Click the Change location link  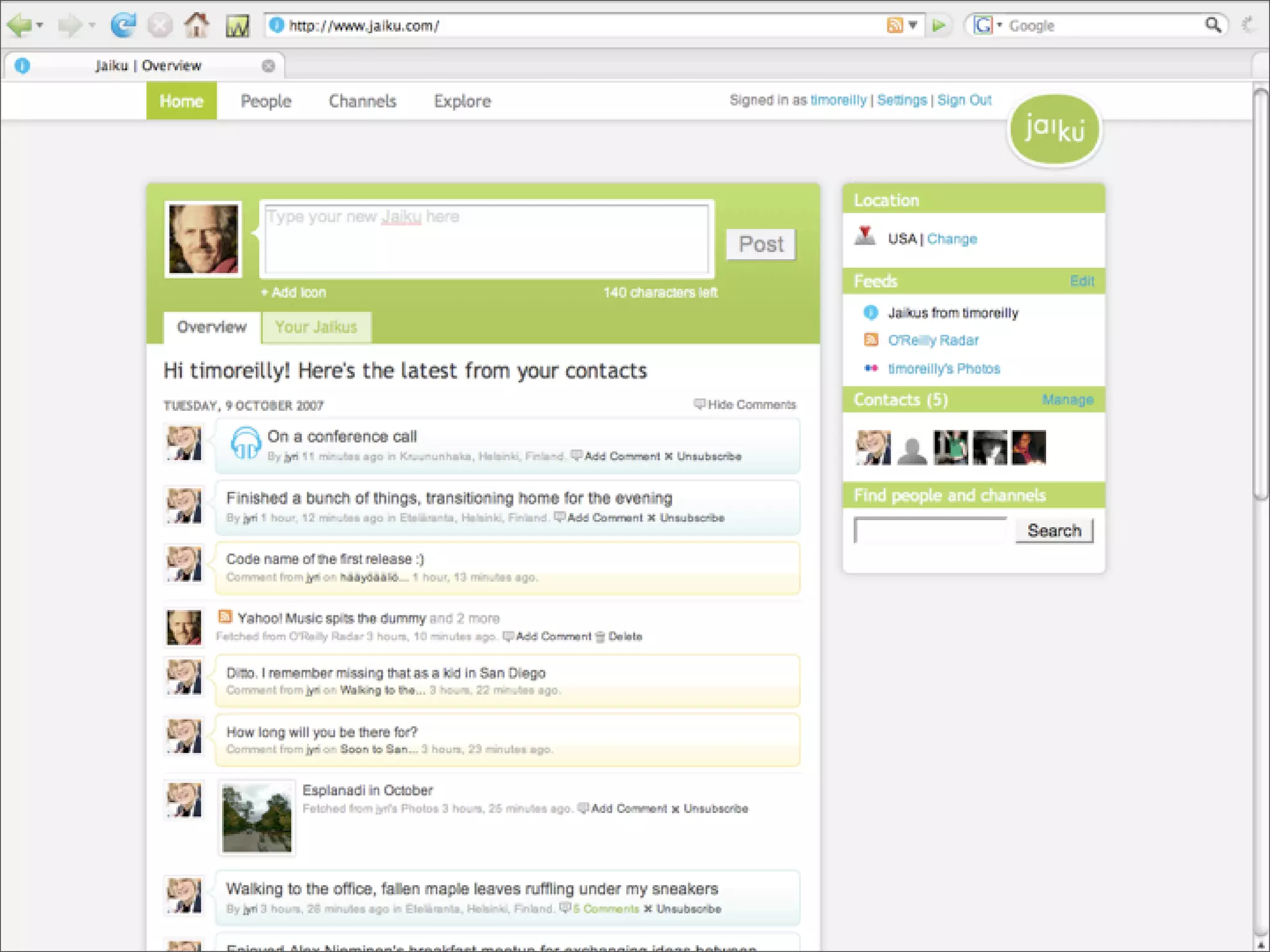coord(951,239)
